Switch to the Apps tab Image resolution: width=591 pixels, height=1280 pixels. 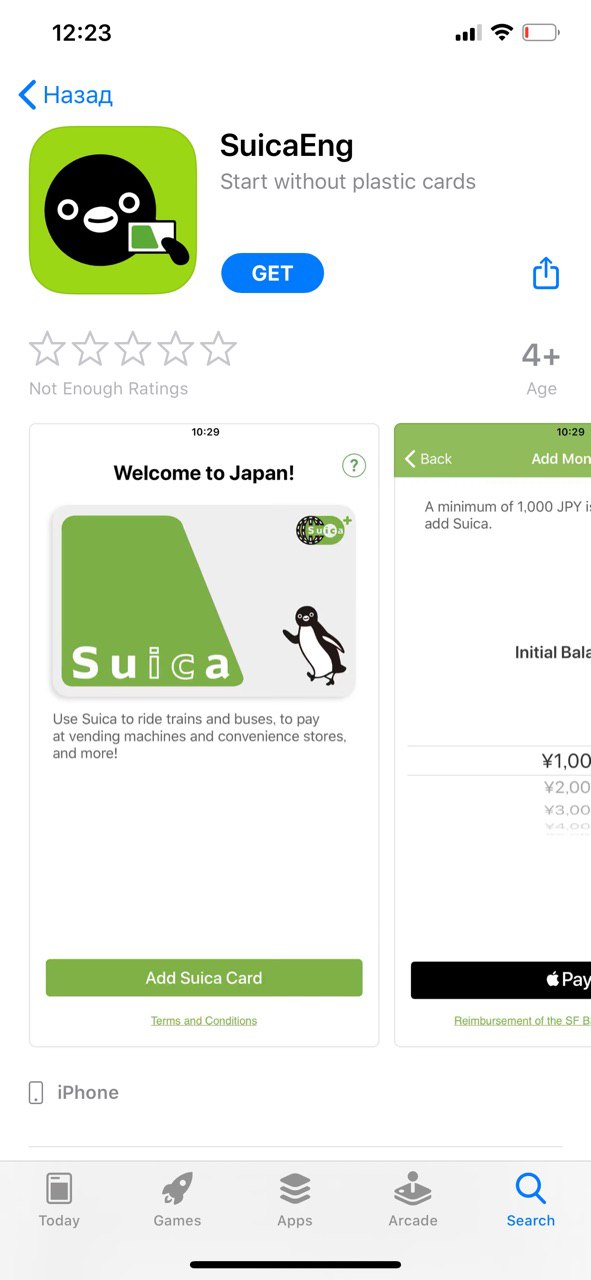[x=295, y=1200]
